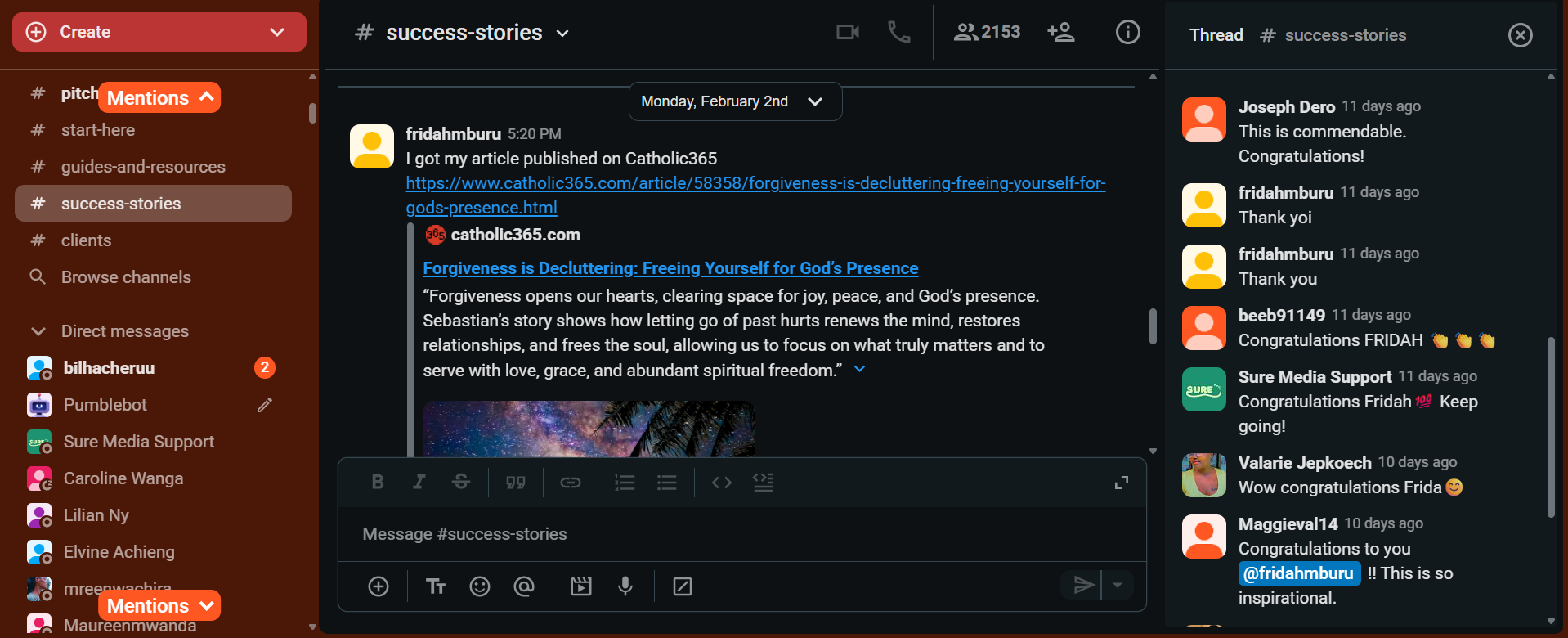Close the Thread panel

click(1520, 35)
